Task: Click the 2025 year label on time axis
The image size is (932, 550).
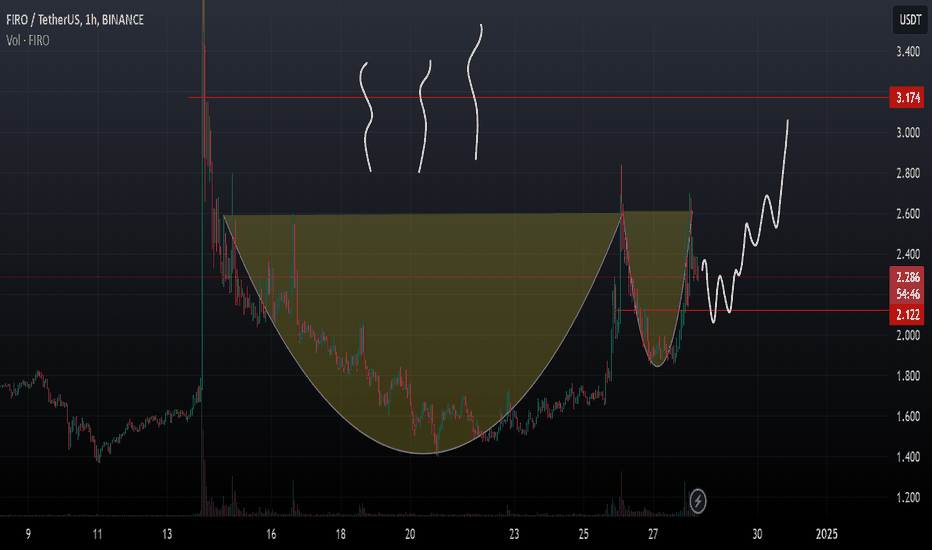Action: pyautogui.click(x=827, y=534)
